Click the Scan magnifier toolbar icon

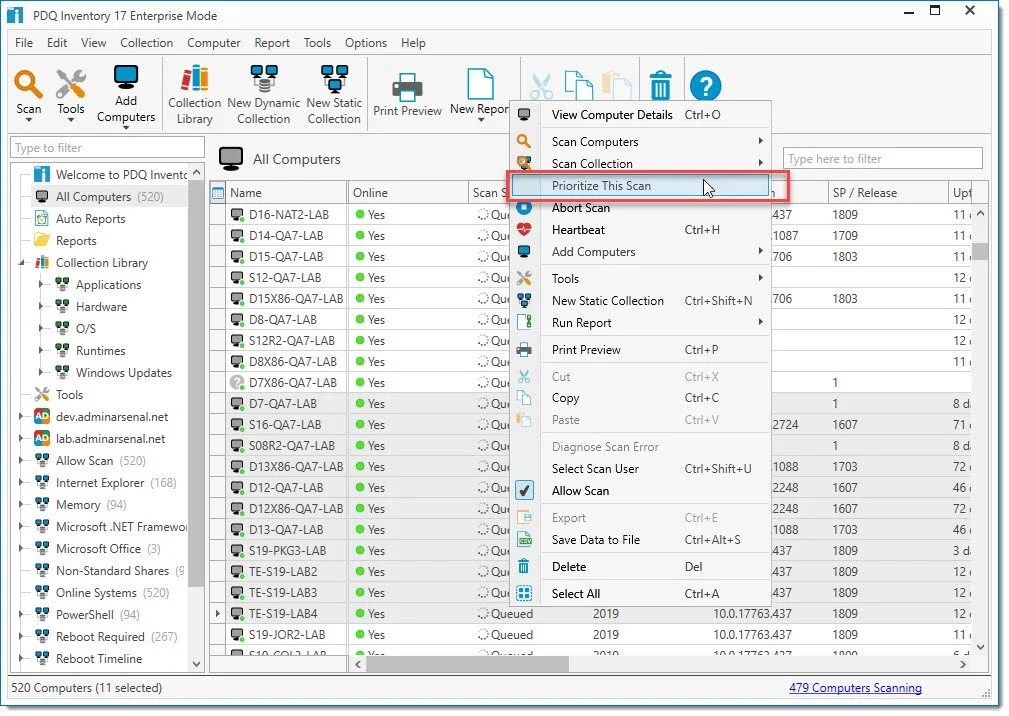[28, 84]
